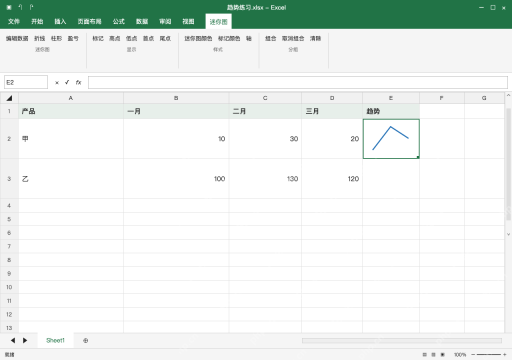Click the 三月 header cell
This screenshot has height=360, width=512.
332,111
